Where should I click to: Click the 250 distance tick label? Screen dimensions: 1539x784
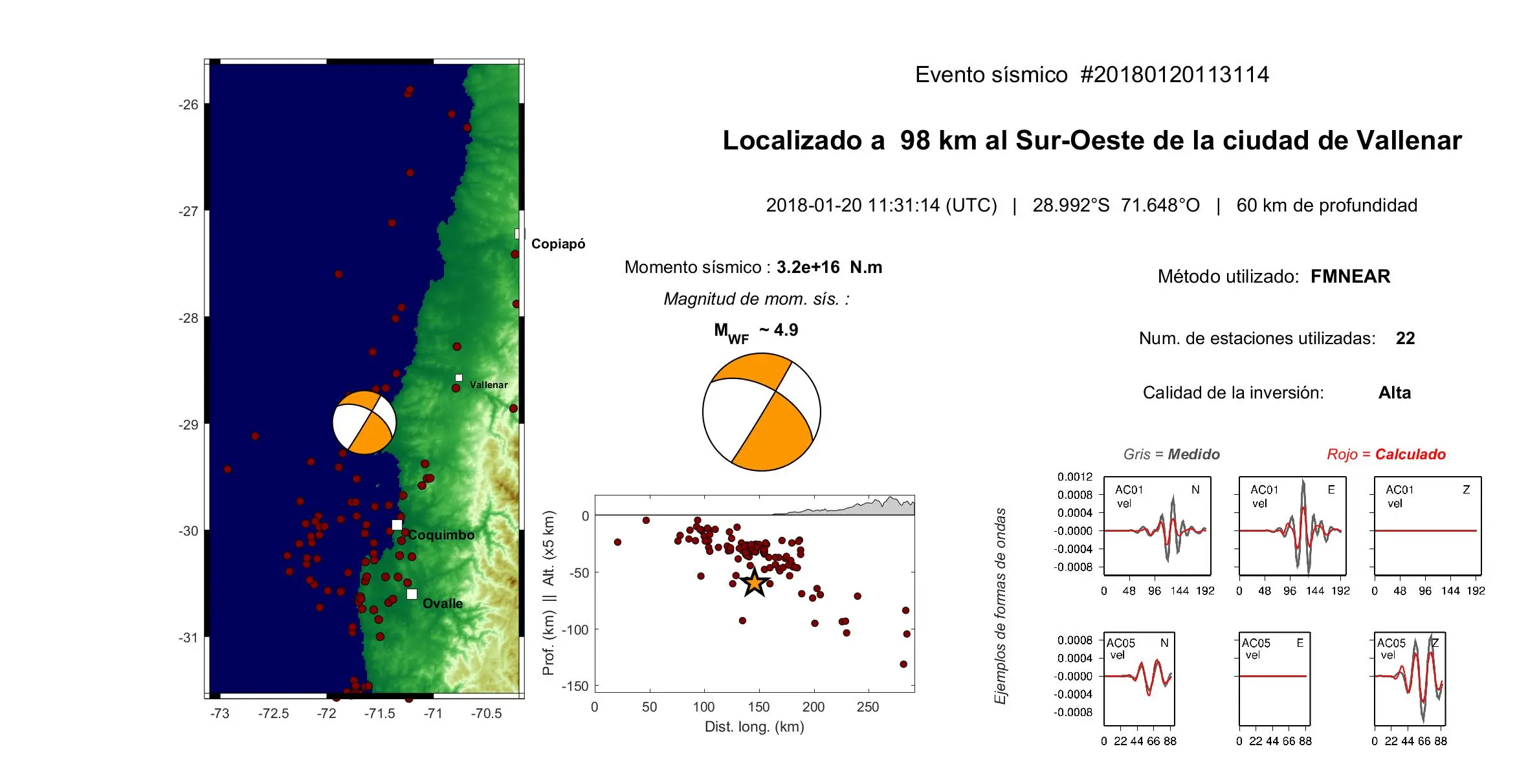(868, 707)
